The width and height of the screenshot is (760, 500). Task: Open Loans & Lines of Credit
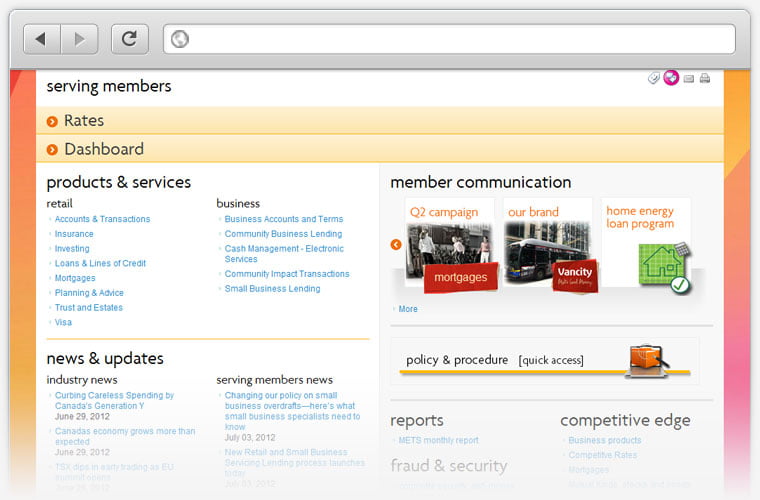[x=100, y=264]
